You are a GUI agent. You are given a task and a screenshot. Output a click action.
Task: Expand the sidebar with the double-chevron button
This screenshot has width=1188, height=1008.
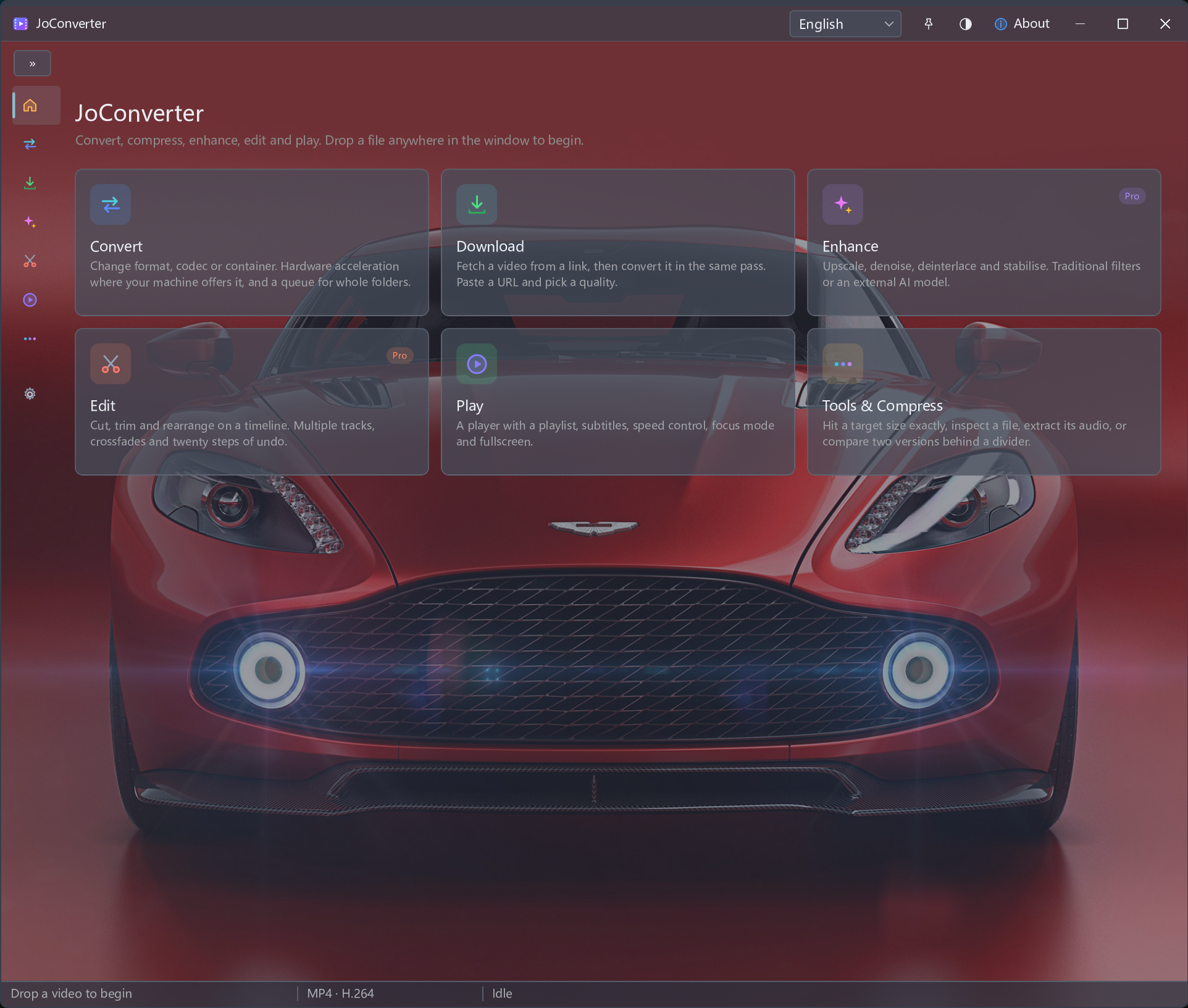click(x=32, y=64)
